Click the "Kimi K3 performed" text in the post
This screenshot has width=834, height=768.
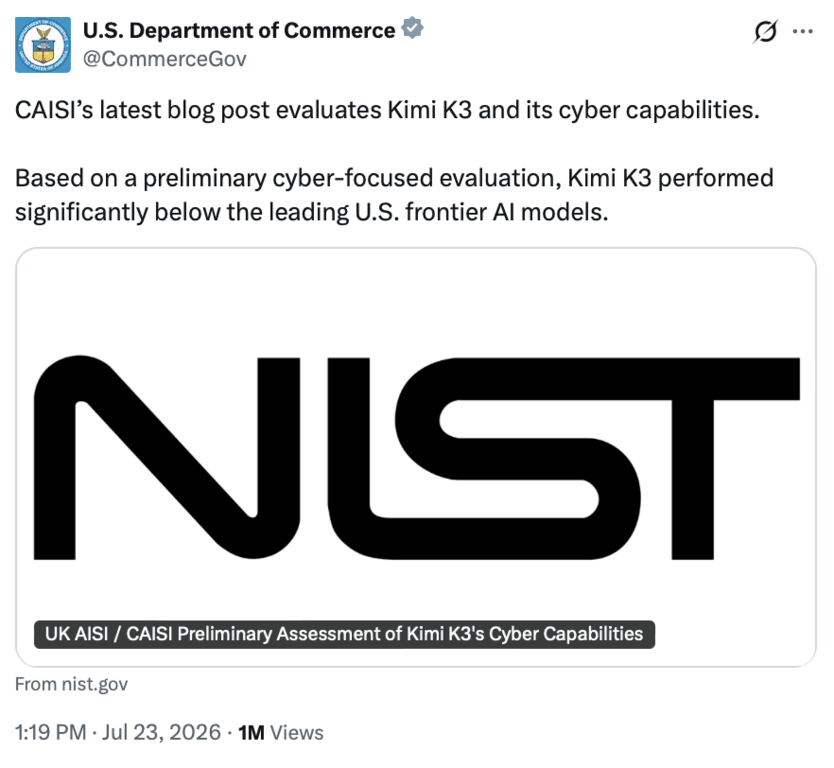[670, 178]
